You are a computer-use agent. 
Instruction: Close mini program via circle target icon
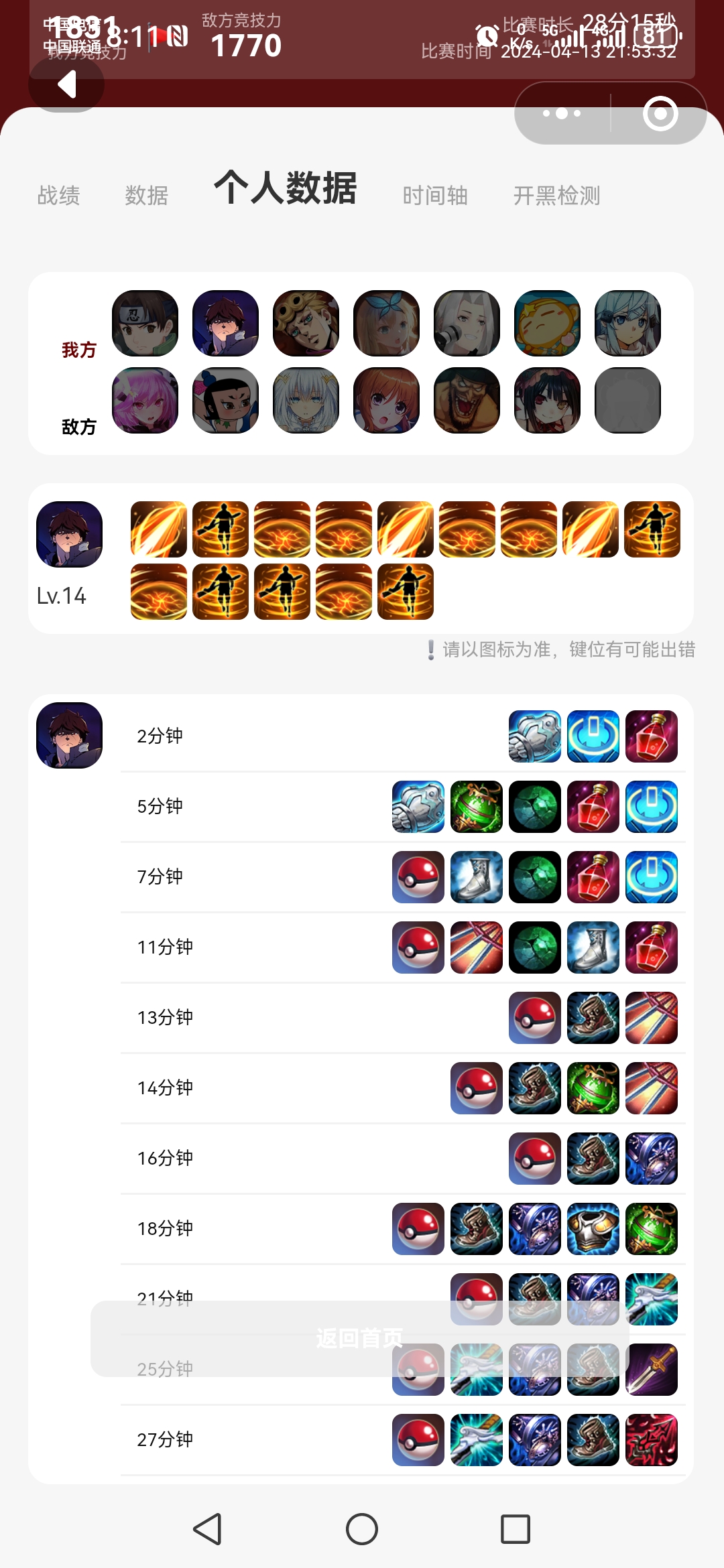pos(660,113)
